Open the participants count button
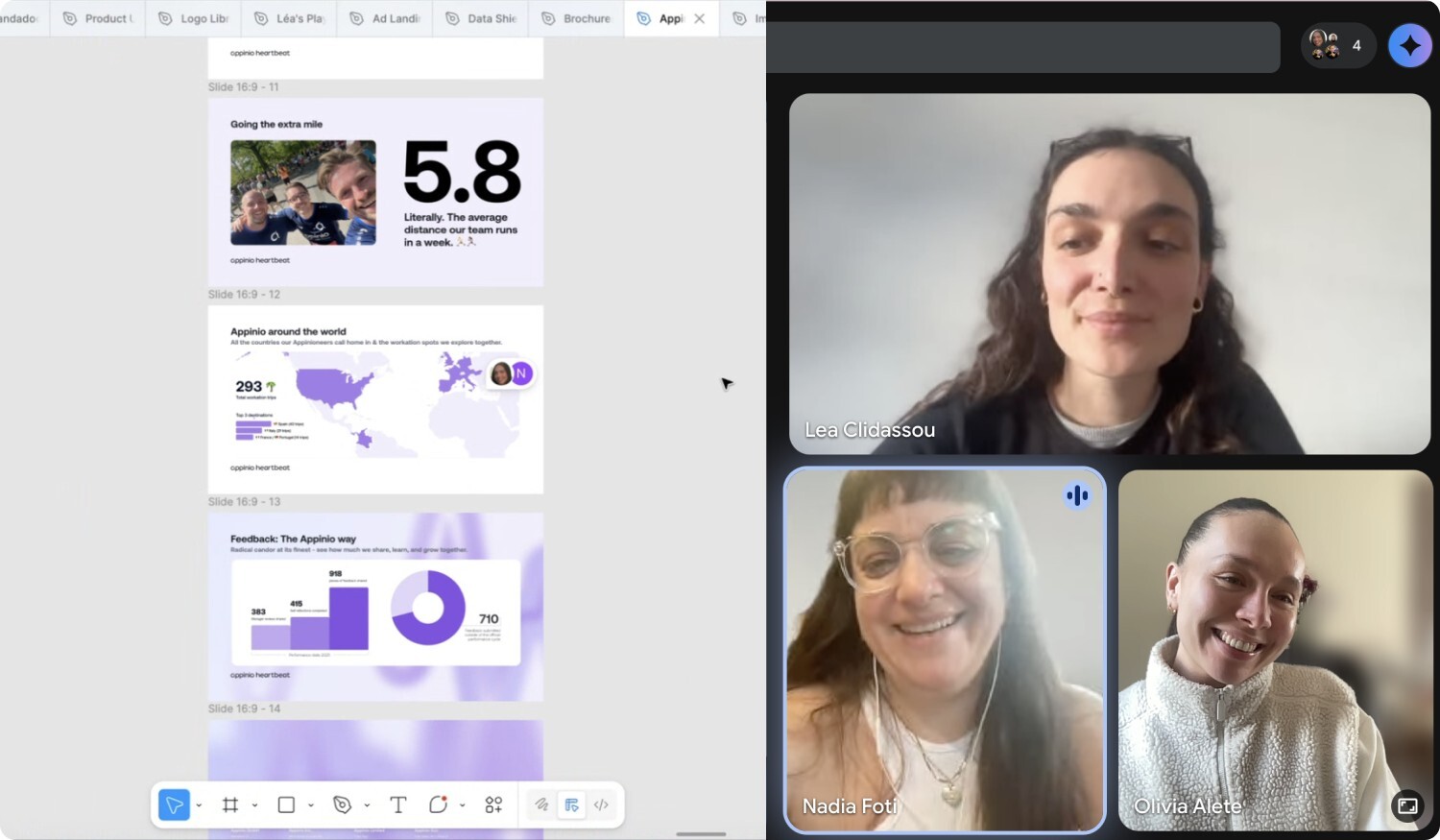 coord(1338,45)
